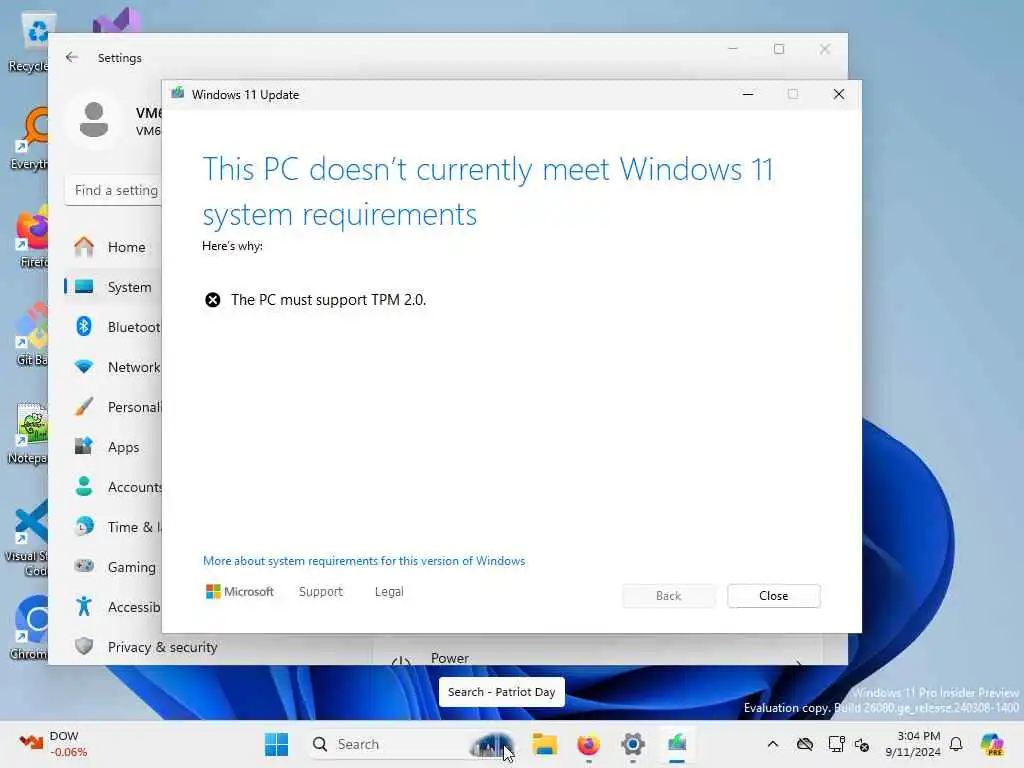Close the Windows 11 Update window with X
The height and width of the screenshot is (768, 1024).
click(839, 95)
